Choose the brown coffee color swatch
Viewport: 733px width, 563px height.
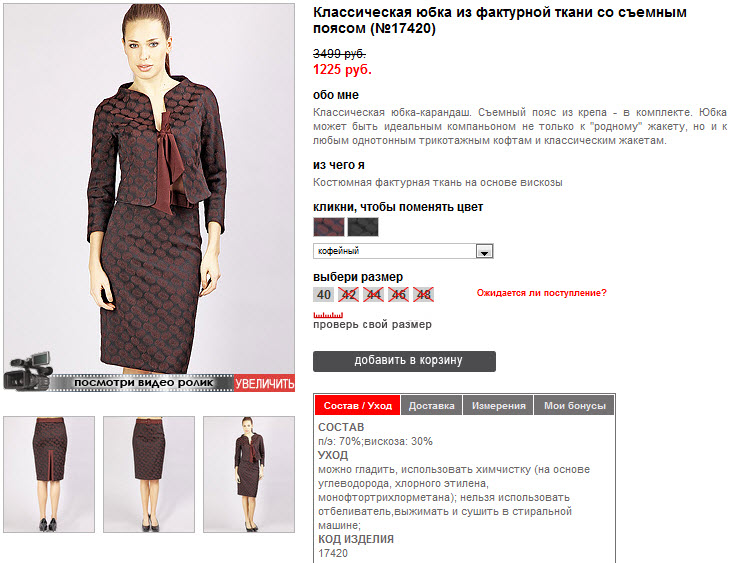[x=329, y=227]
